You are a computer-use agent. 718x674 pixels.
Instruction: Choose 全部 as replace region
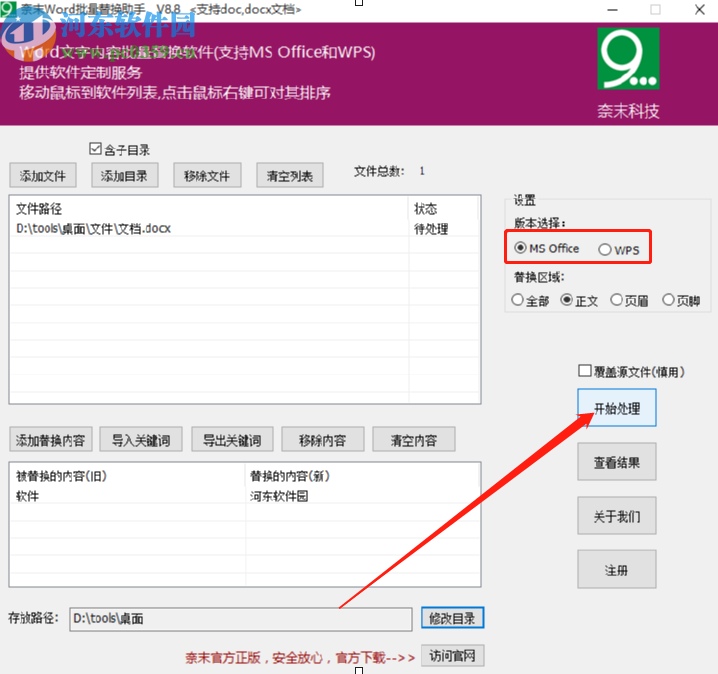[517, 300]
